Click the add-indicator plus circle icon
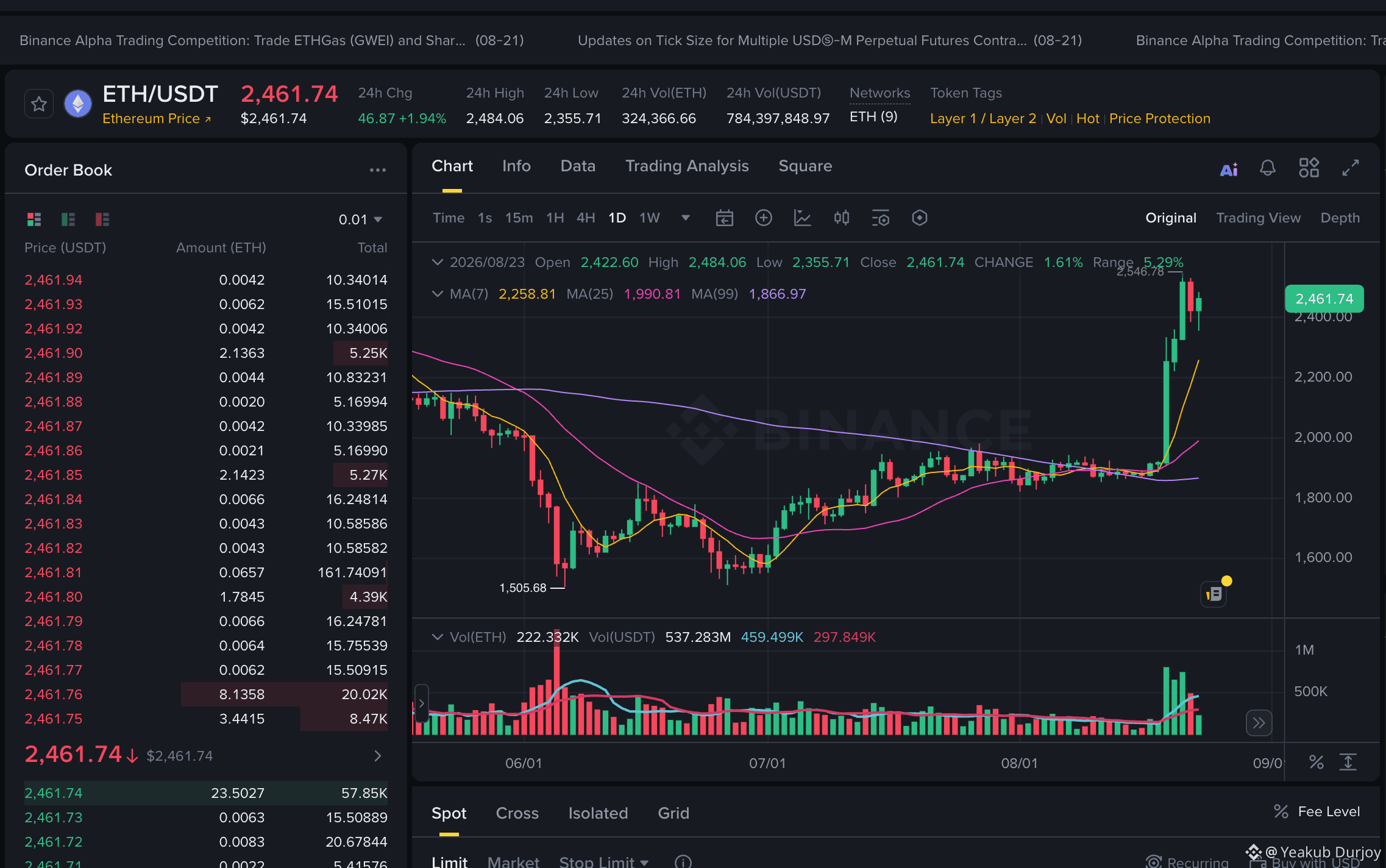The height and width of the screenshot is (868, 1386). pyautogui.click(x=763, y=218)
